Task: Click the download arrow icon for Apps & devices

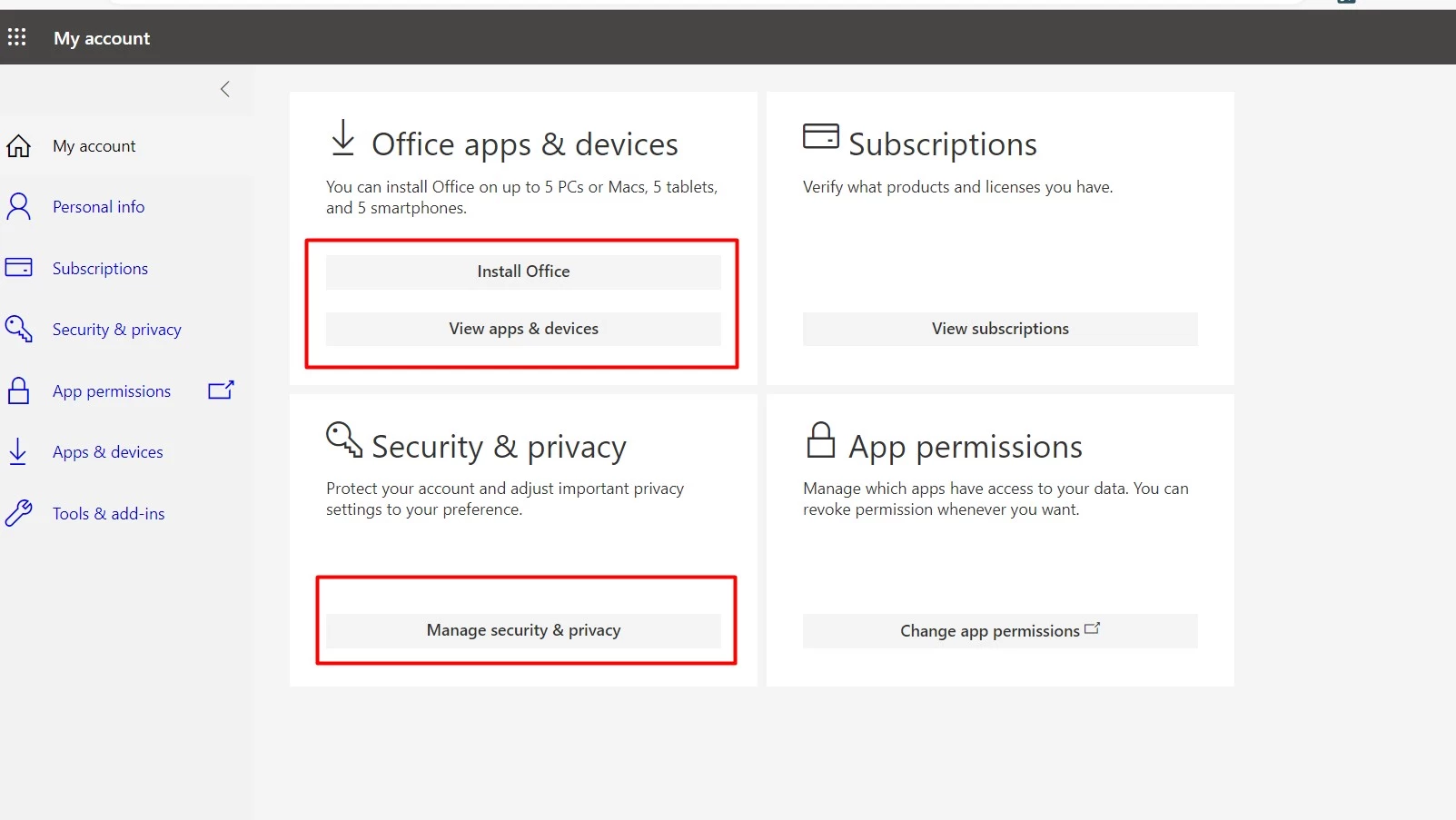Action: [18, 452]
